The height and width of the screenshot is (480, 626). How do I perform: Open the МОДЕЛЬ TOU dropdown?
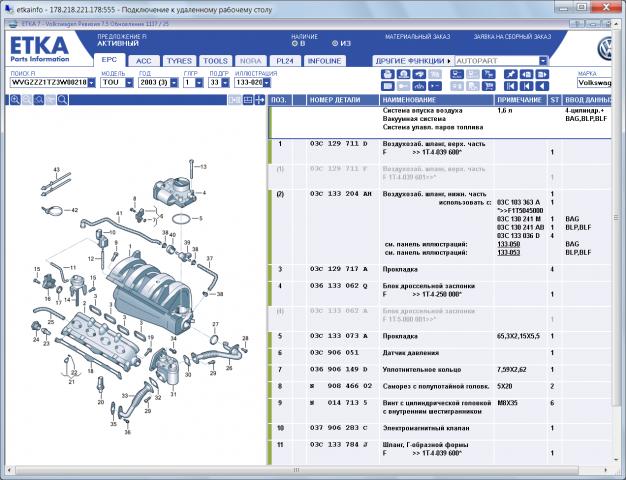click(129, 83)
